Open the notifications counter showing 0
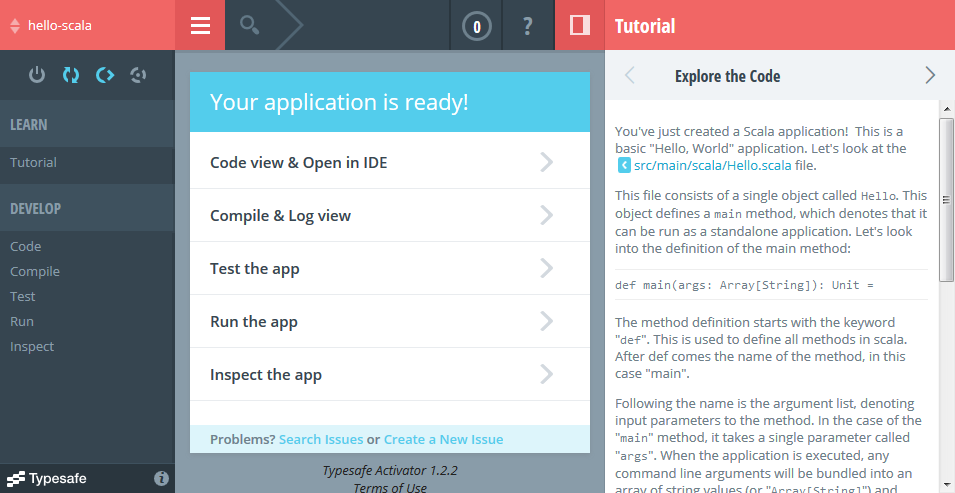 pyautogui.click(x=477, y=26)
